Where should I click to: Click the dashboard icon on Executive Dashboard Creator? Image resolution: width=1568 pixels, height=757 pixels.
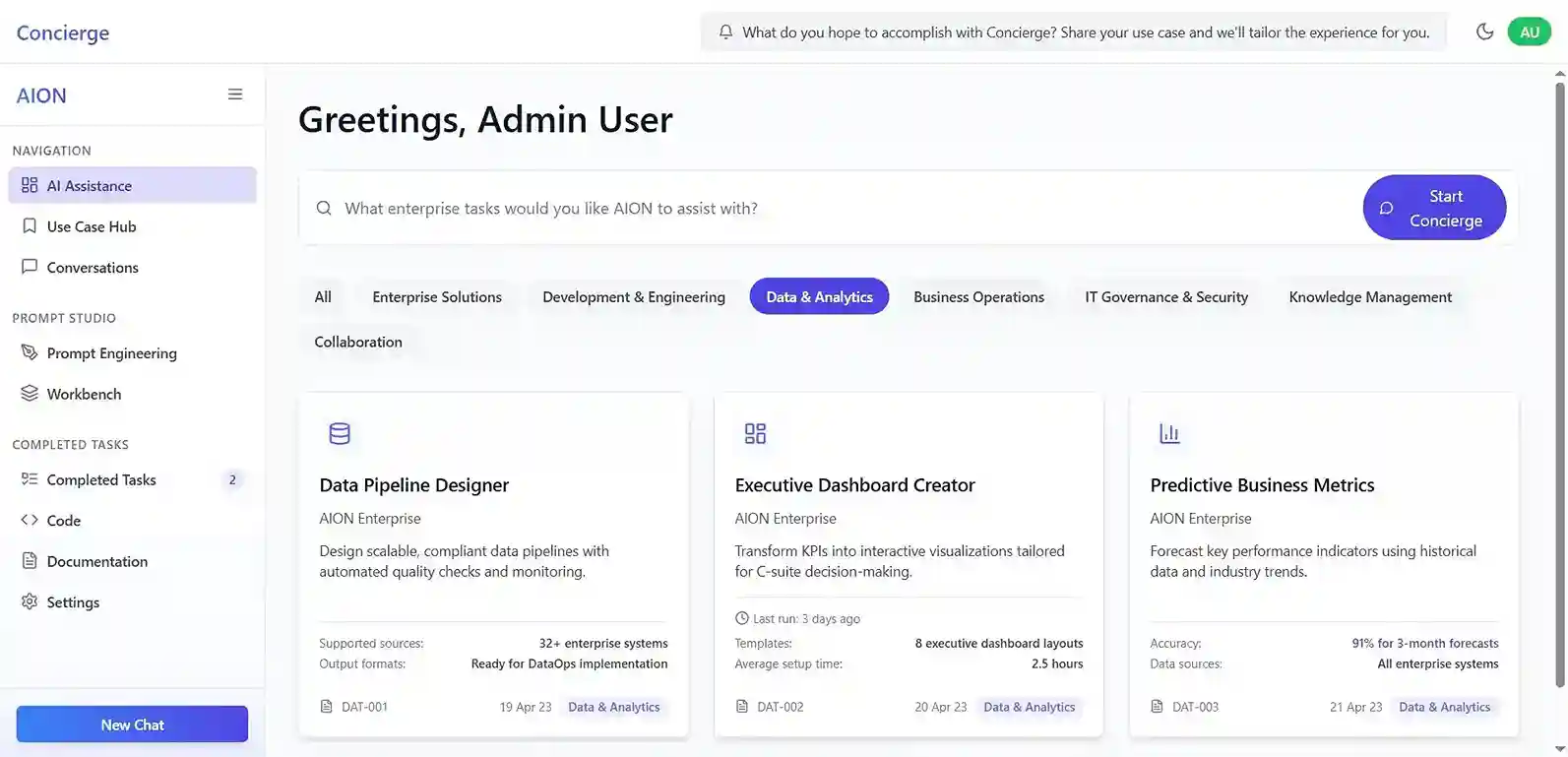[755, 433]
